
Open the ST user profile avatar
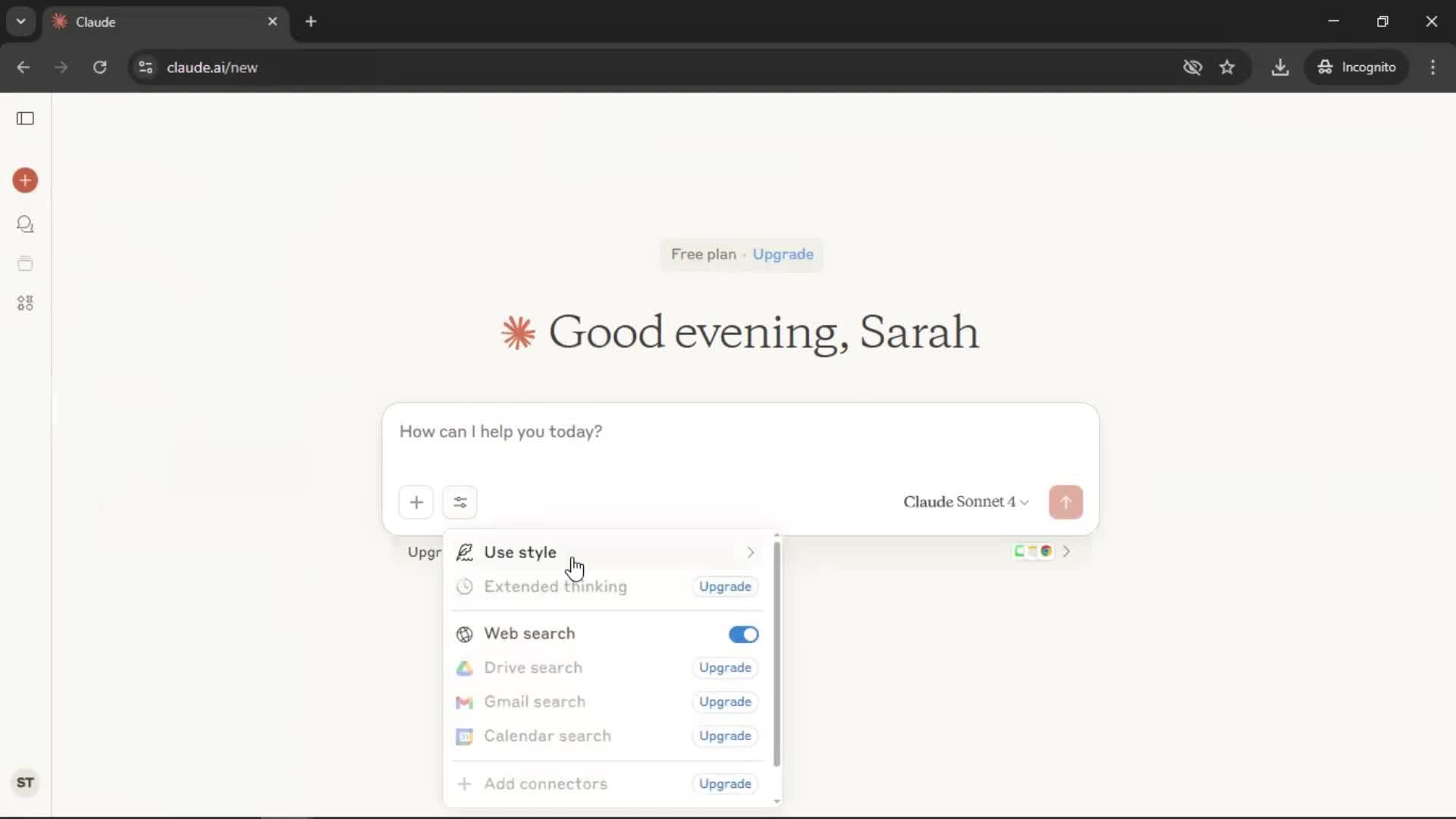pyautogui.click(x=25, y=783)
